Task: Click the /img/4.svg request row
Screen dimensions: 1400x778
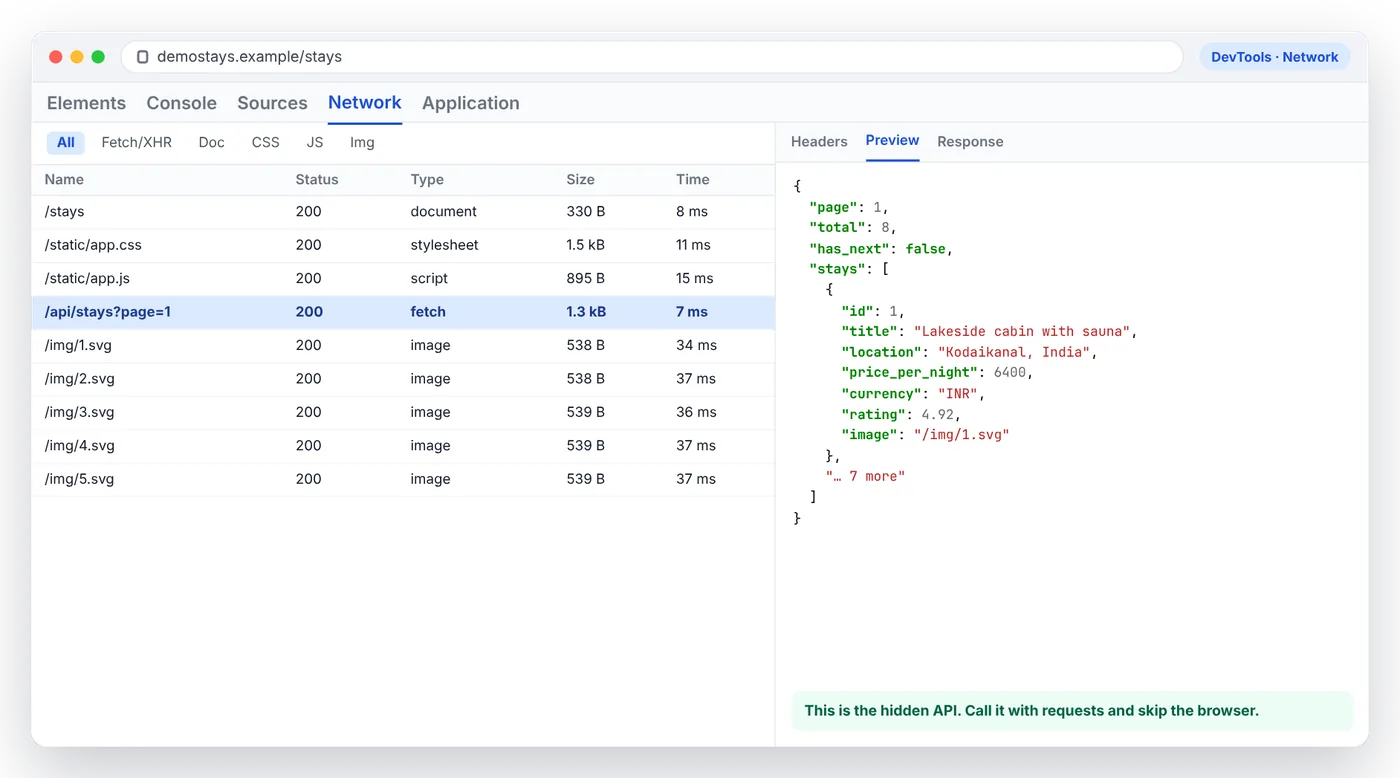Action: point(403,446)
